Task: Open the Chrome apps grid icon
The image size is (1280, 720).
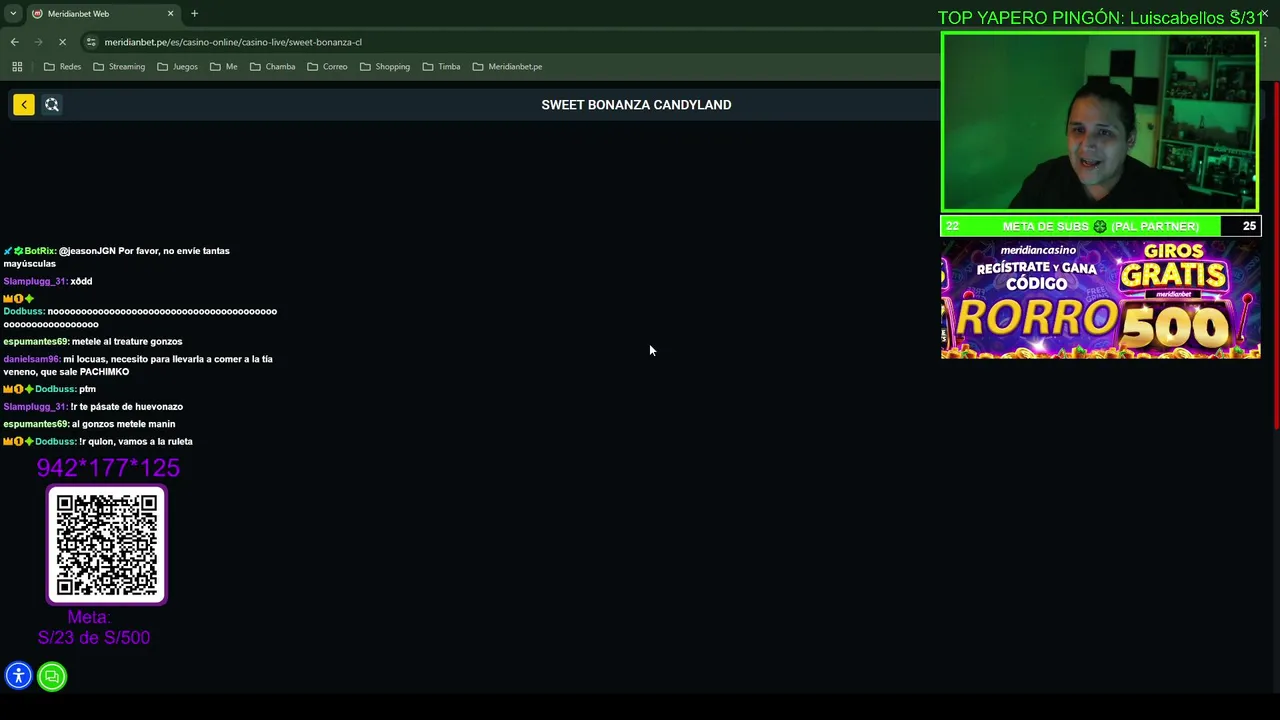Action: pos(17,66)
